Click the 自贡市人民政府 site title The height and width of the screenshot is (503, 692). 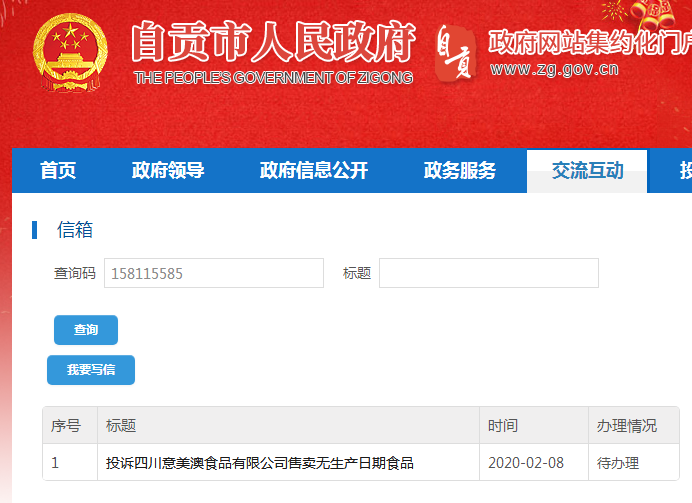pos(272,41)
